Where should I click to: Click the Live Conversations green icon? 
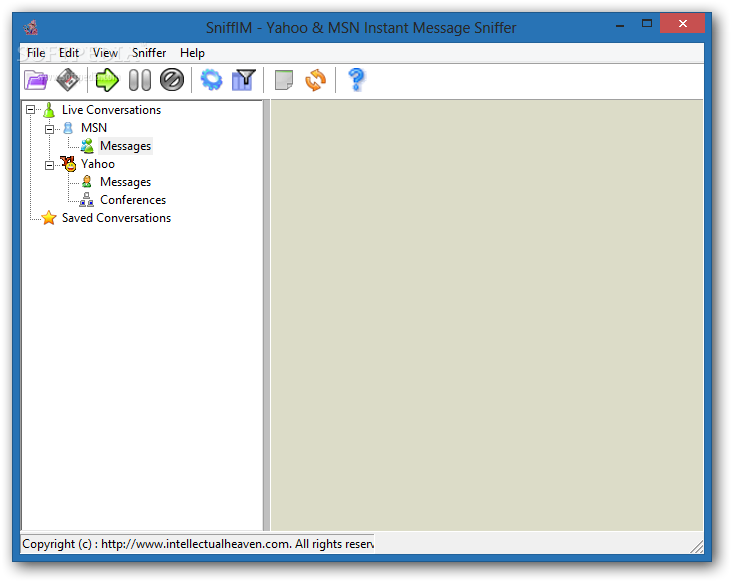click(49, 110)
